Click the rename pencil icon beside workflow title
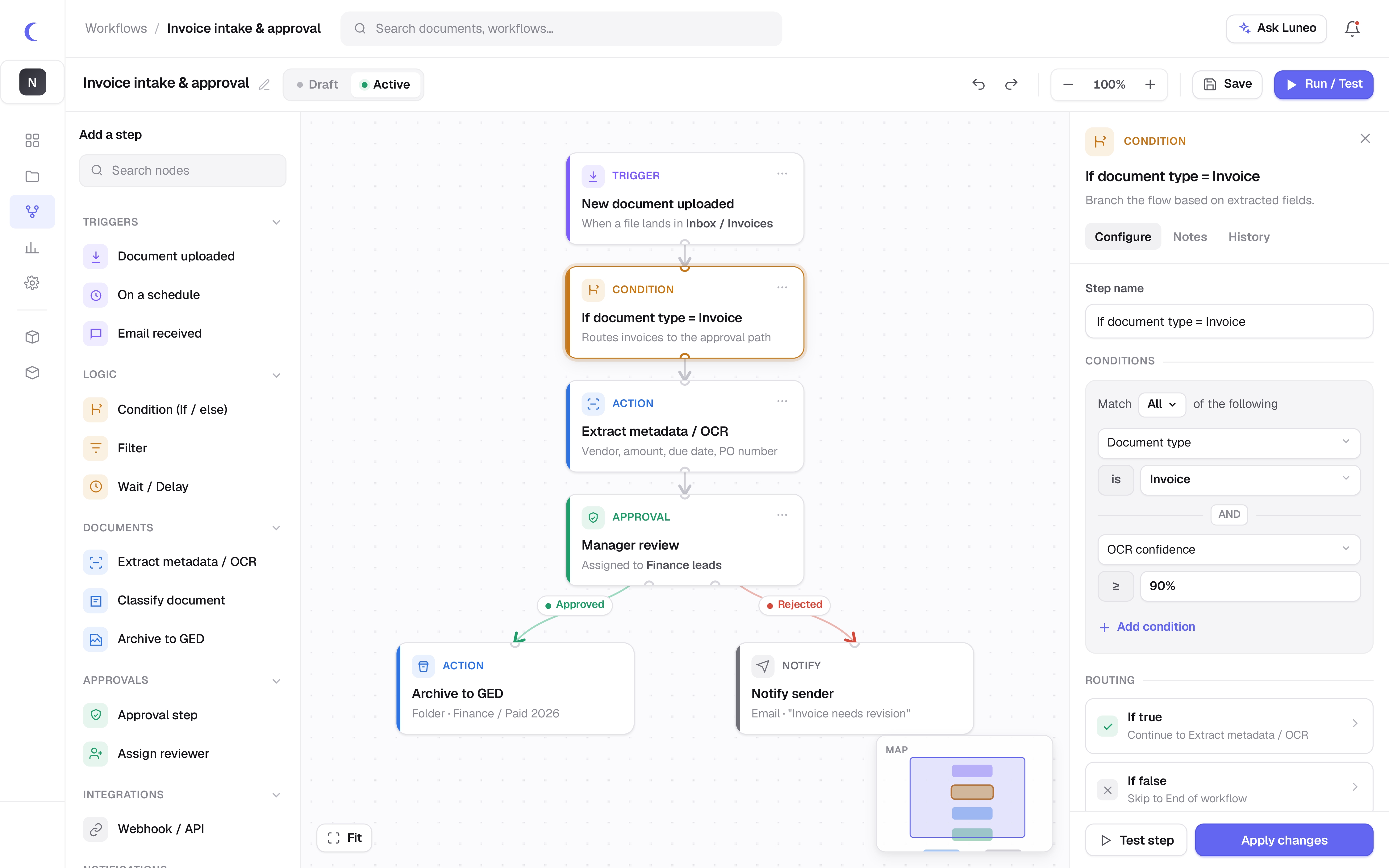Image resolution: width=1389 pixels, height=868 pixels. (x=264, y=85)
